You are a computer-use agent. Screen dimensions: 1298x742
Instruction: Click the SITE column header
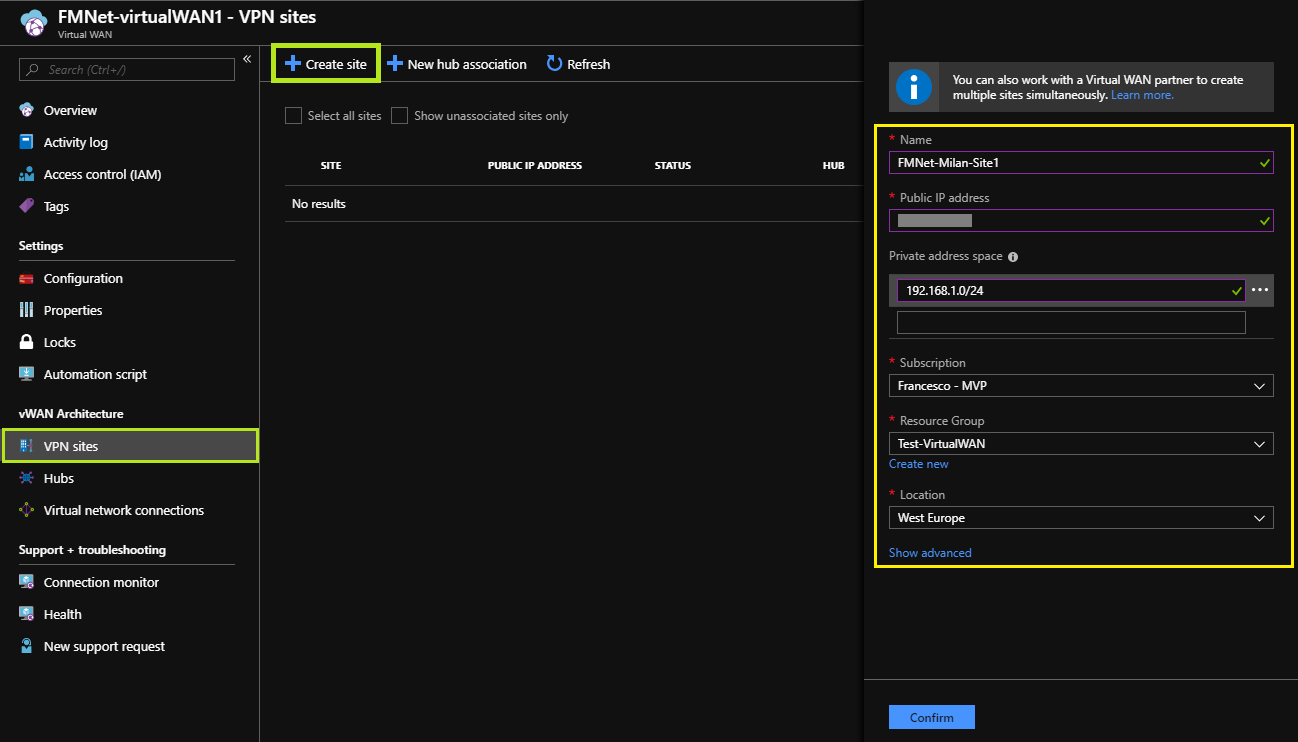(x=331, y=165)
